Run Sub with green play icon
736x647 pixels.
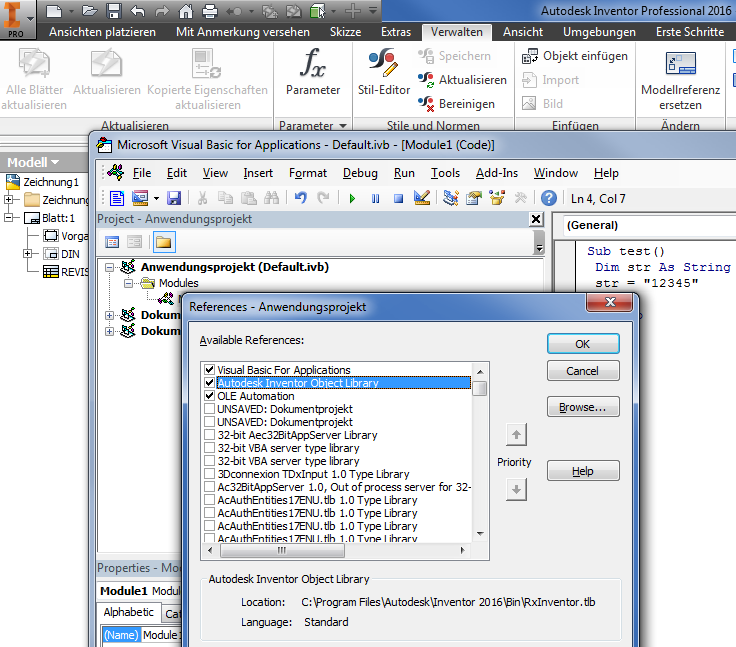coord(352,198)
